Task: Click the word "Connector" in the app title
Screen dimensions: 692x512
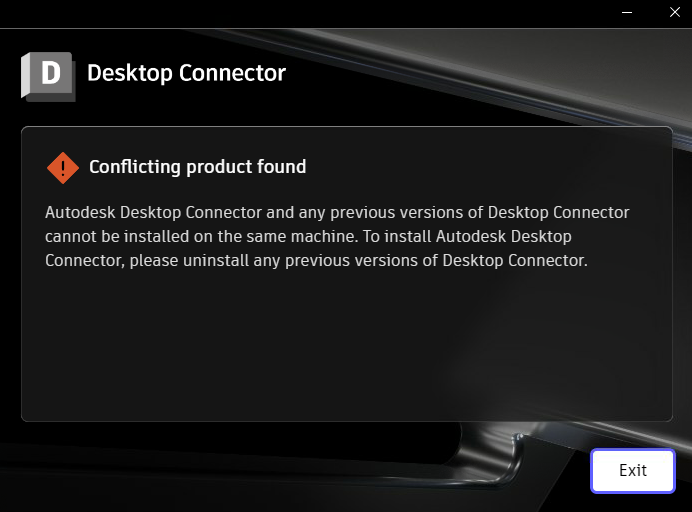Action: pos(233,73)
